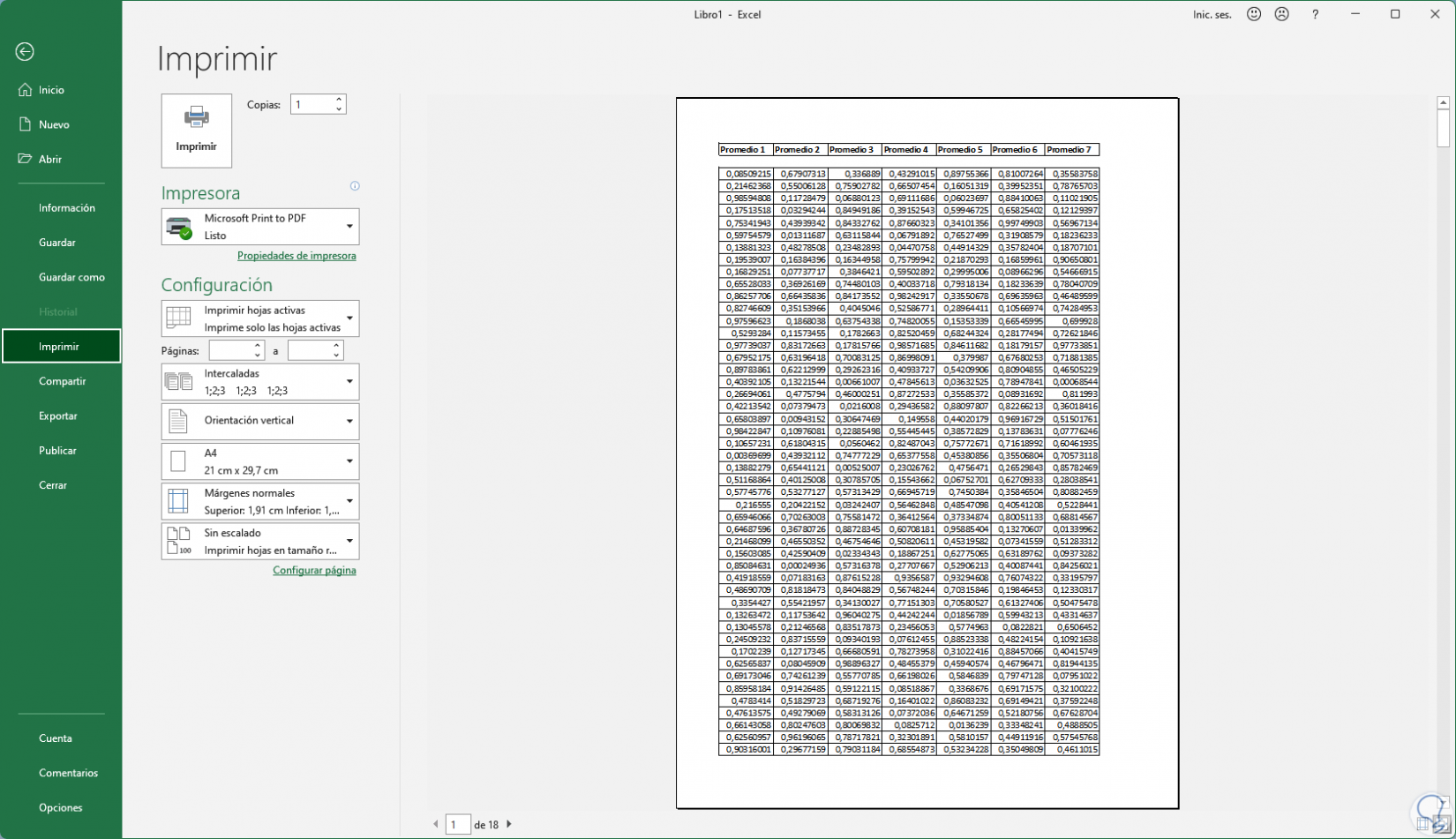Viewport: 1456px width, 839px height.
Task: Click the print preview page
Action: [927, 453]
